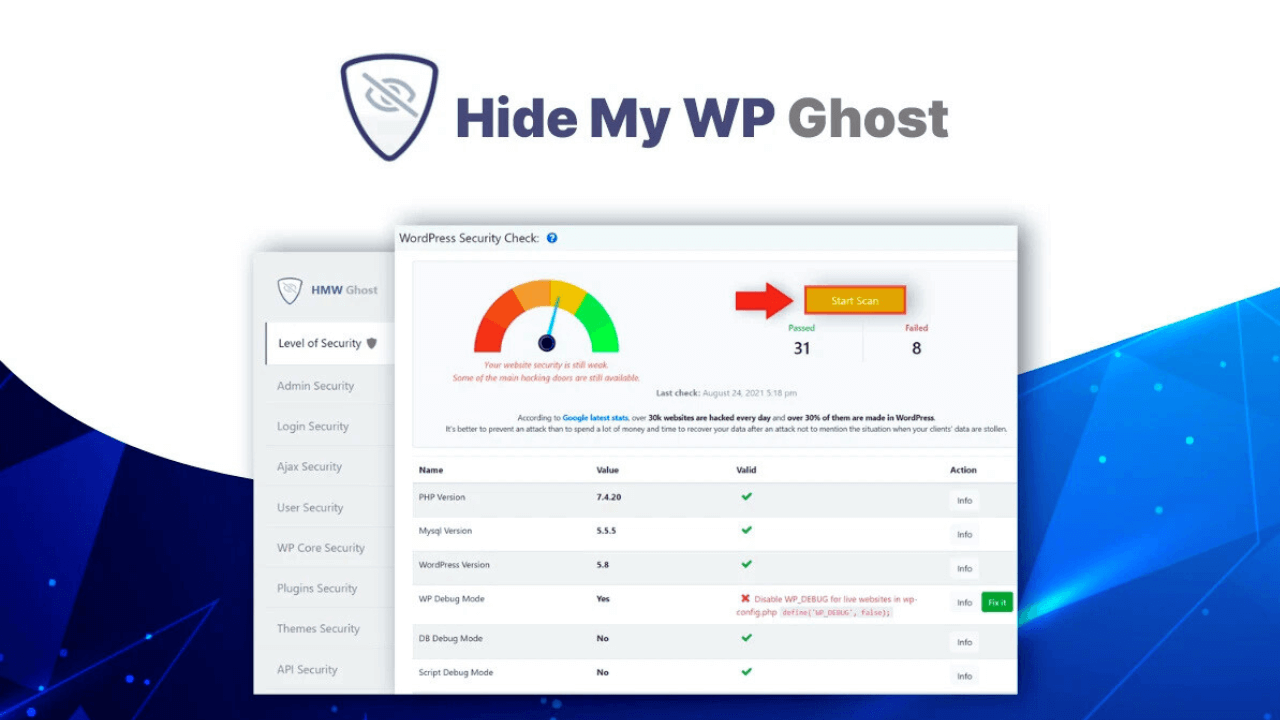Click the security level gauge meter
Viewport: 1280px width, 720px height.
pos(546,318)
